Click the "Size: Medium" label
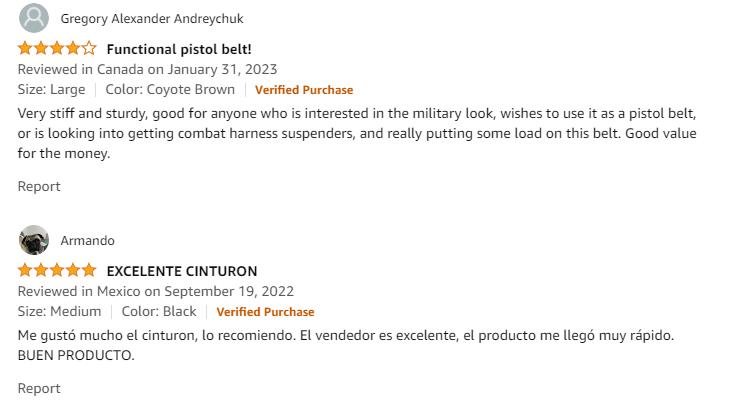The height and width of the screenshot is (406, 744). (x=59, y=312)
